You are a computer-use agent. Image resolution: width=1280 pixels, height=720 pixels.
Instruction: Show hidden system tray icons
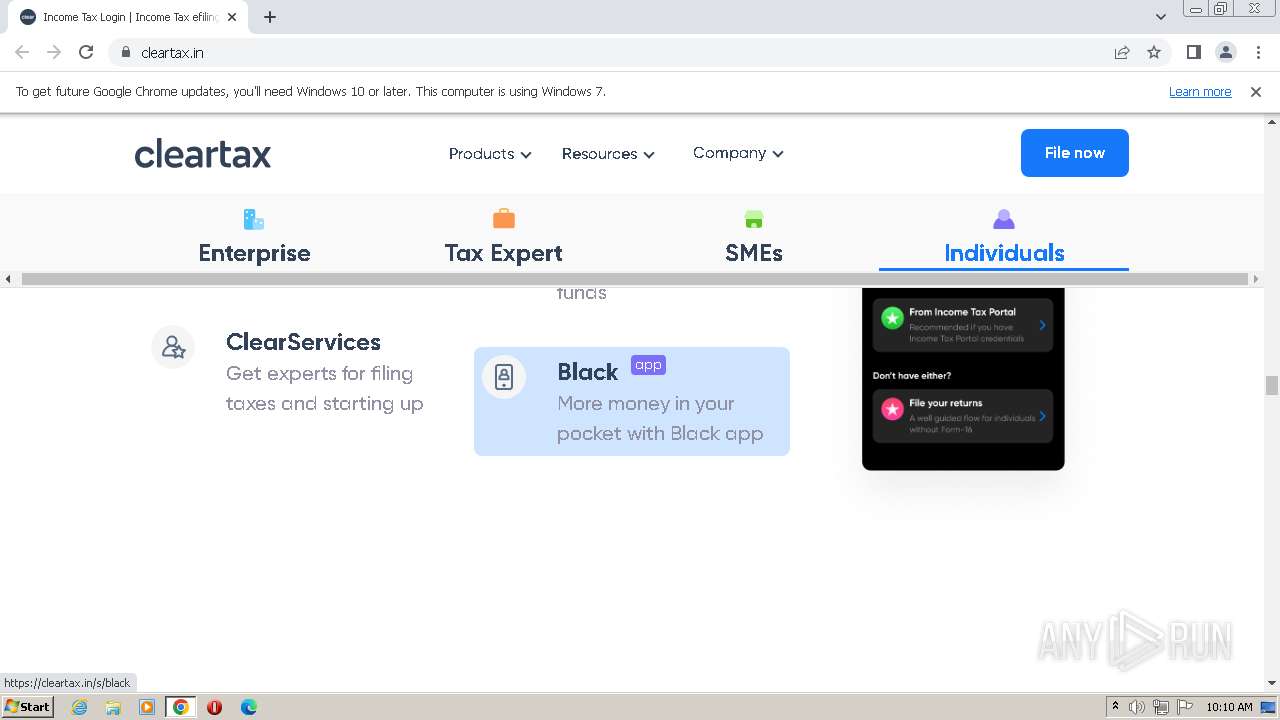[x=1115, y=707]
